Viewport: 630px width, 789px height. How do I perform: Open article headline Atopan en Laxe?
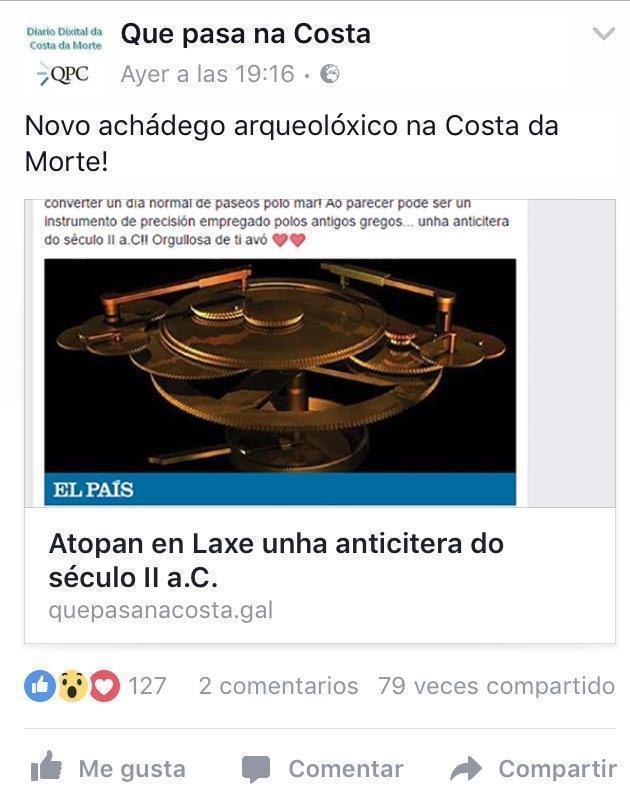tap(276, 560)
